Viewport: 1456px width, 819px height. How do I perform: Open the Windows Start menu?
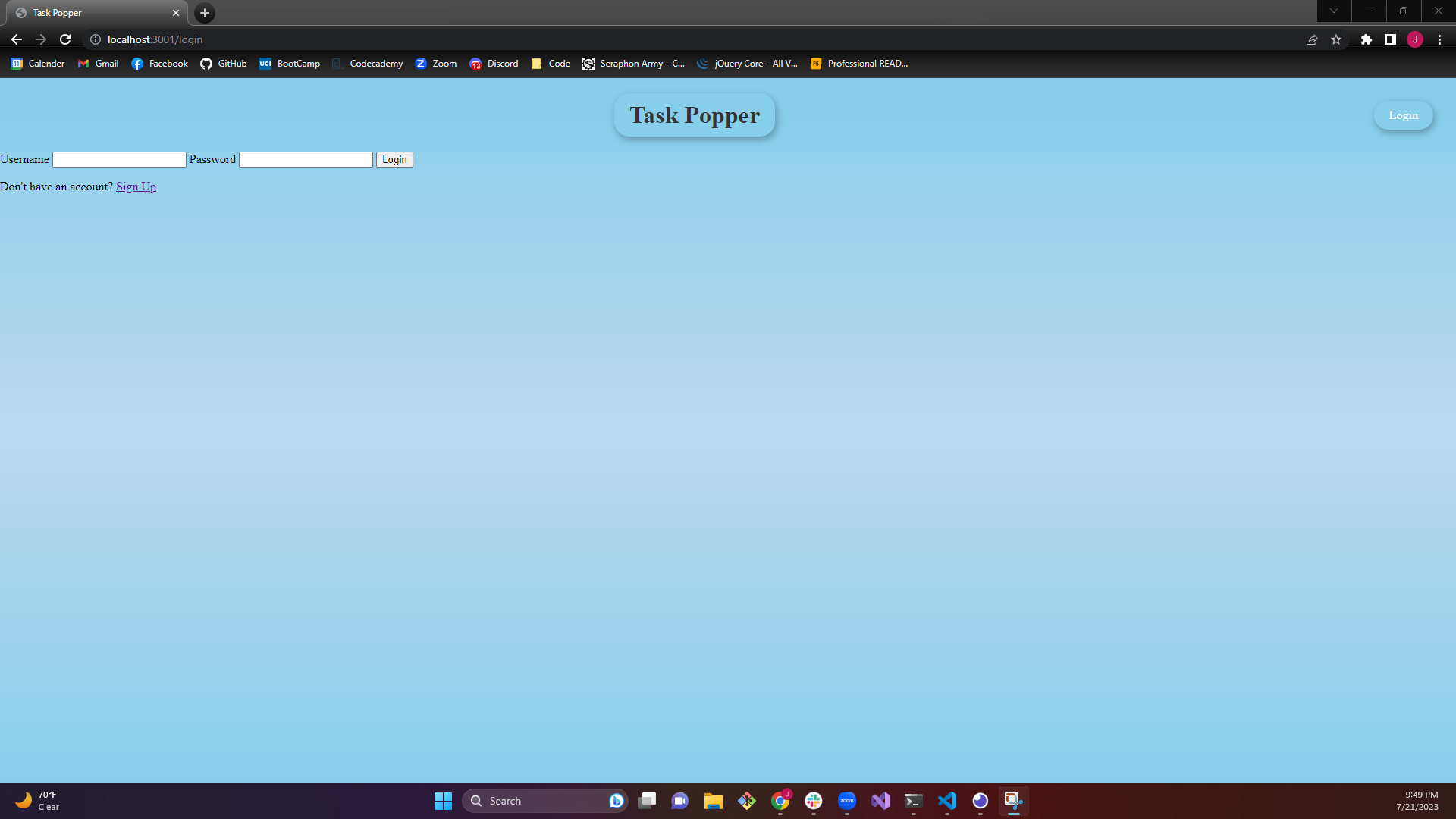443,801
